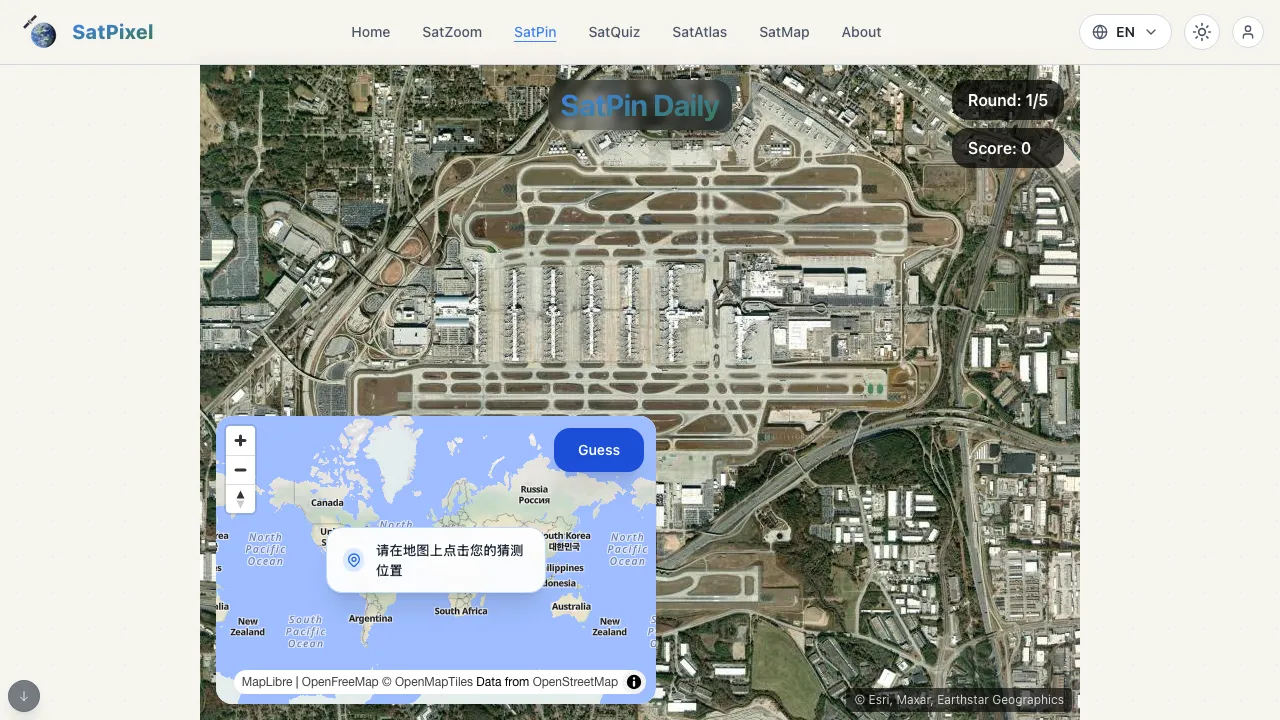Open the OpenStreetMap data link
1280x720 pixels.
click(x=575, y=682)
